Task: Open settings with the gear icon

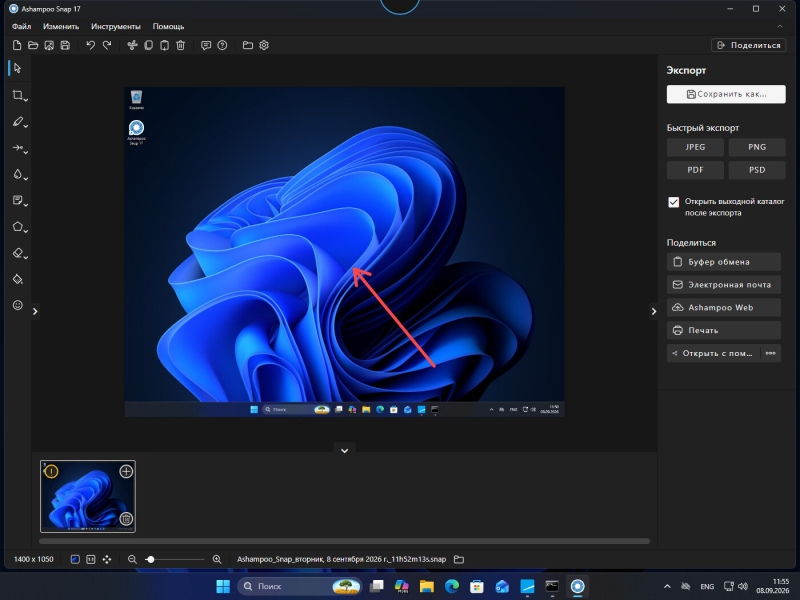Action: pos(264,45)
